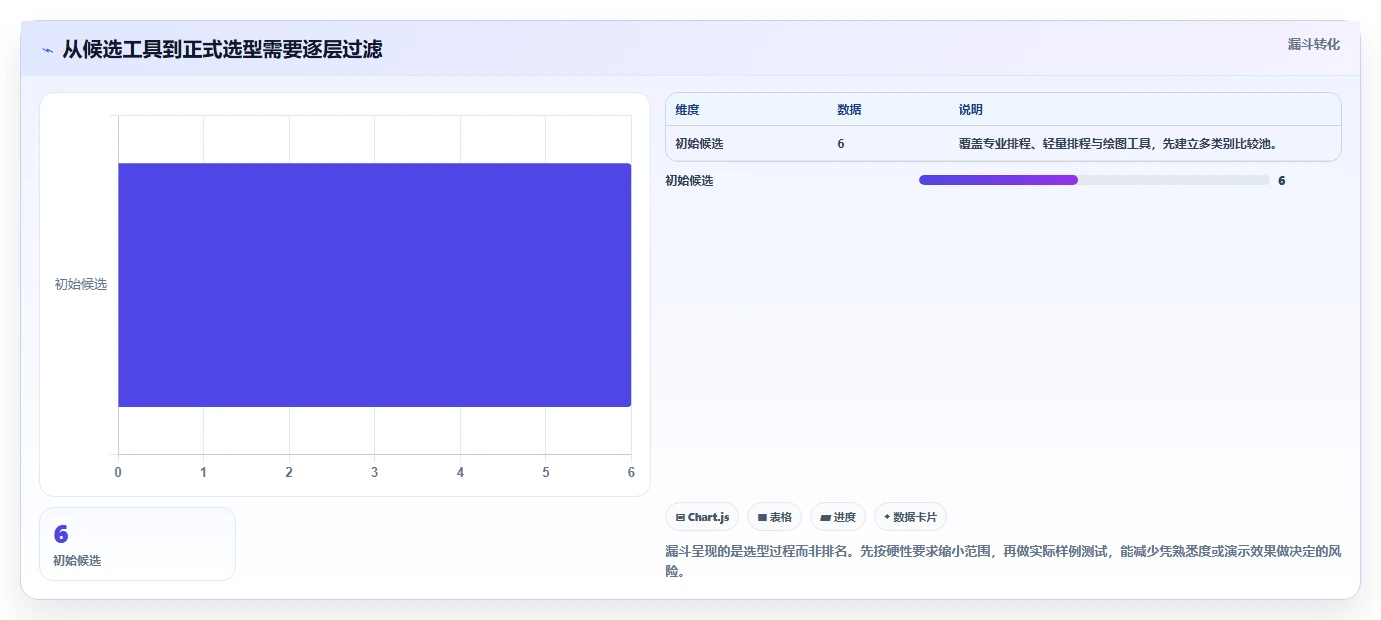Click the 维度 column header
The height and width of the screenshot is (620, 1381).
(687, 110)
